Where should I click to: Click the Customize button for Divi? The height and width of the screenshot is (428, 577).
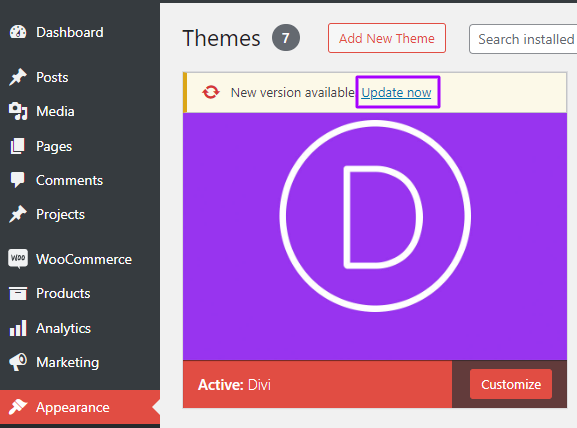[511, 384]
